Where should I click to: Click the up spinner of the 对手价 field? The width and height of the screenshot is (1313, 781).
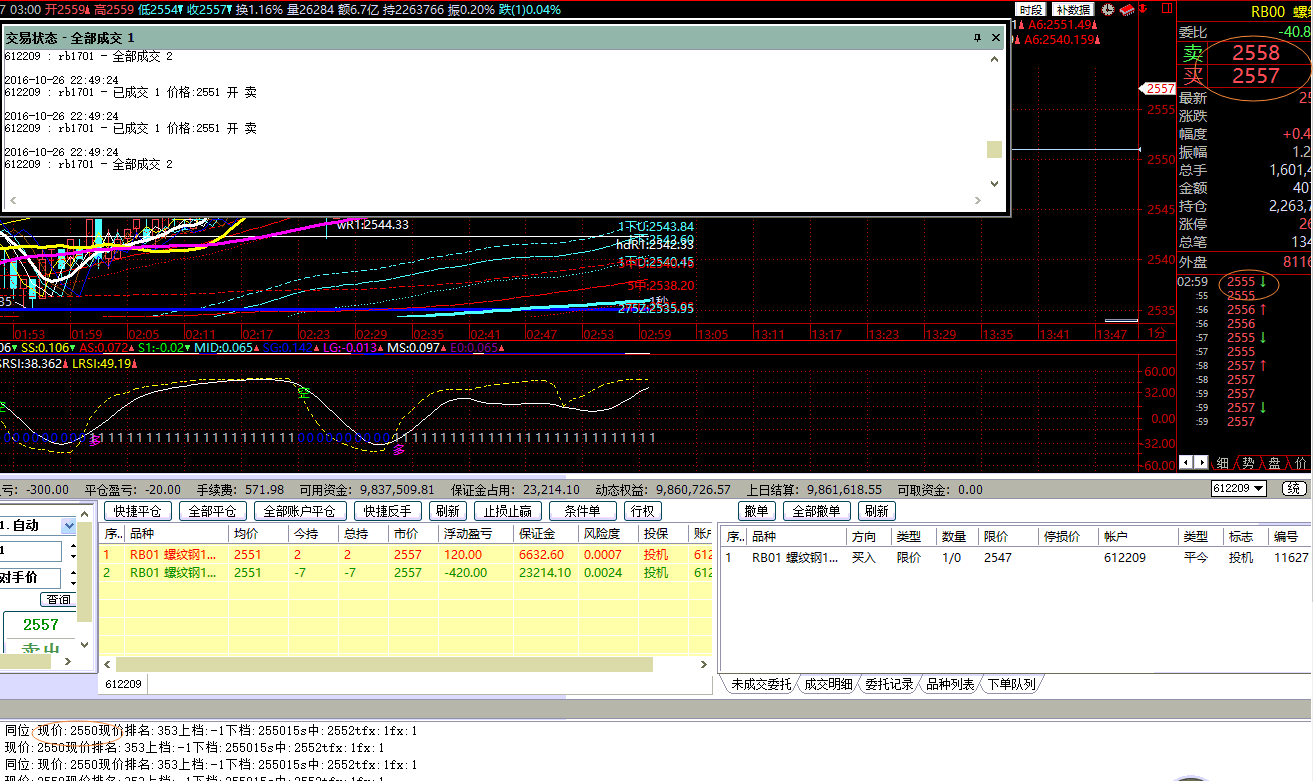[x=72, y=572]
